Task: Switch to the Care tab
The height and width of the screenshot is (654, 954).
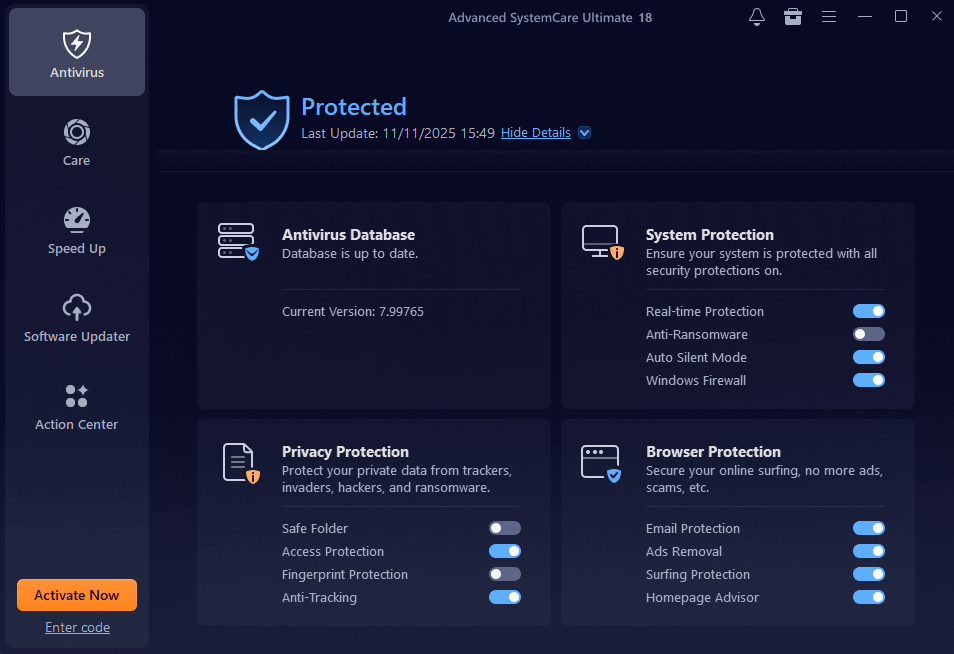Action: [77, 143]
